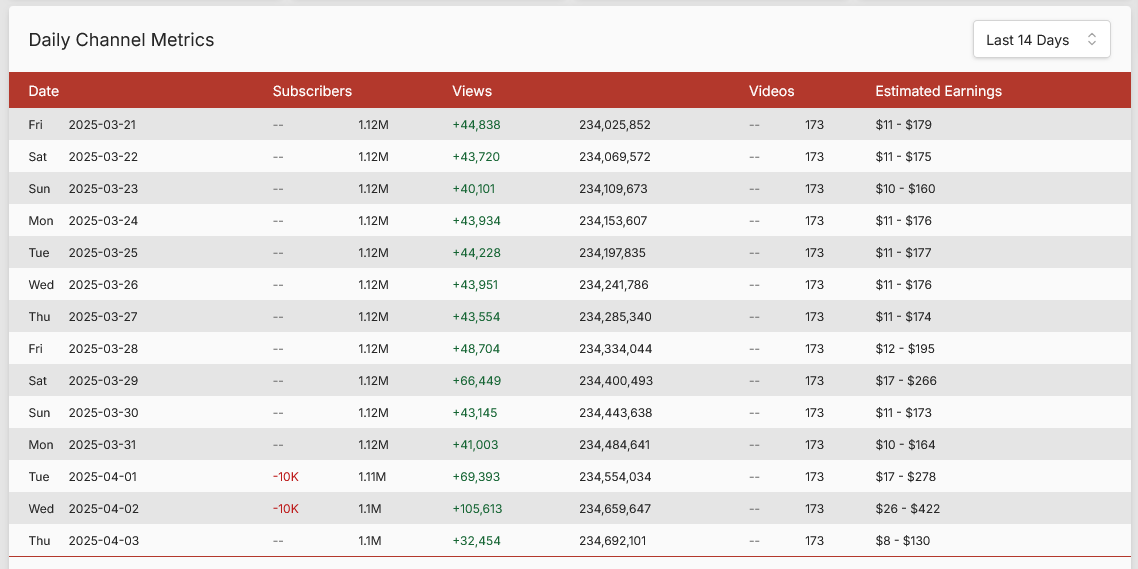Click total views 234,025,852
The width and height of the screenshot is (1138, 569).
click(x=614, y=125)
